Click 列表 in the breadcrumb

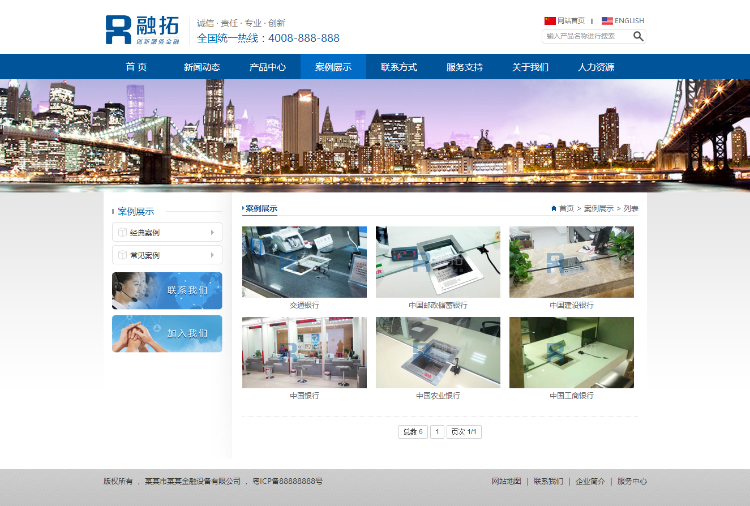[x=631, y=209]
